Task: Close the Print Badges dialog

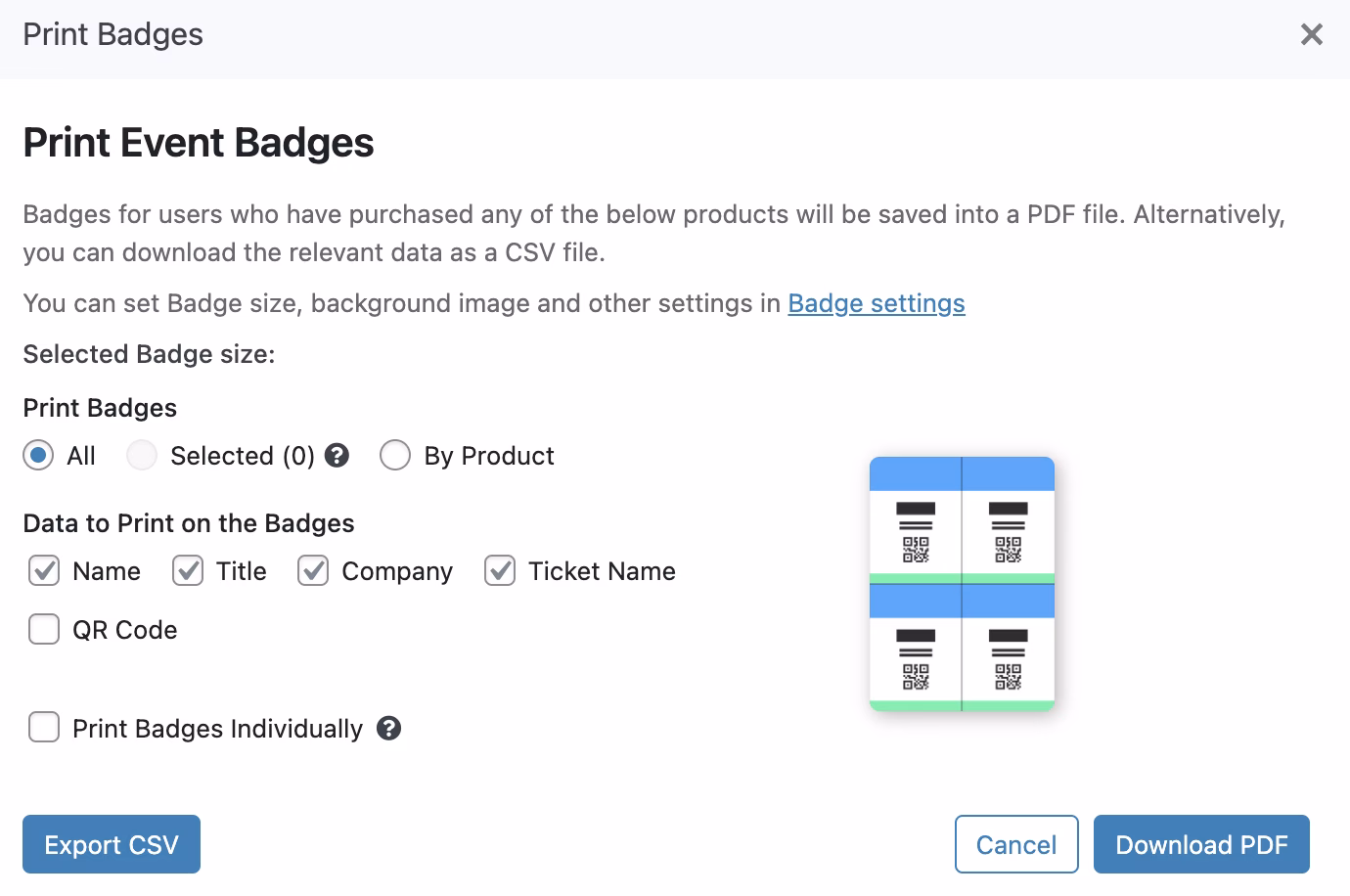Action: [1311, 35]
